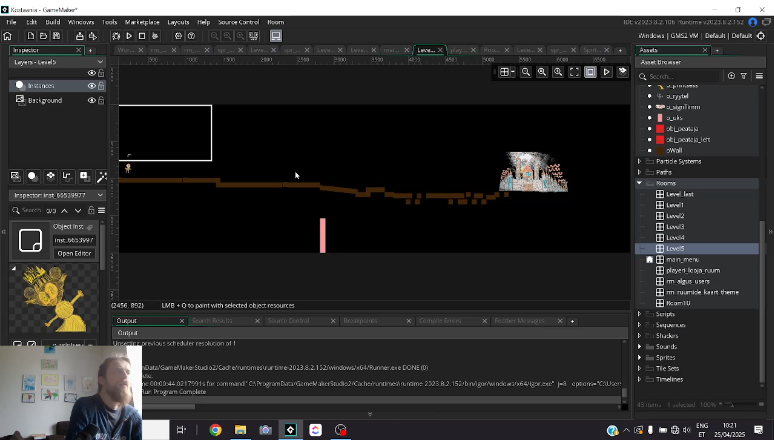The image size is (774, 440).
Task: Clean the project cache with broom icon
Action: 155,36
